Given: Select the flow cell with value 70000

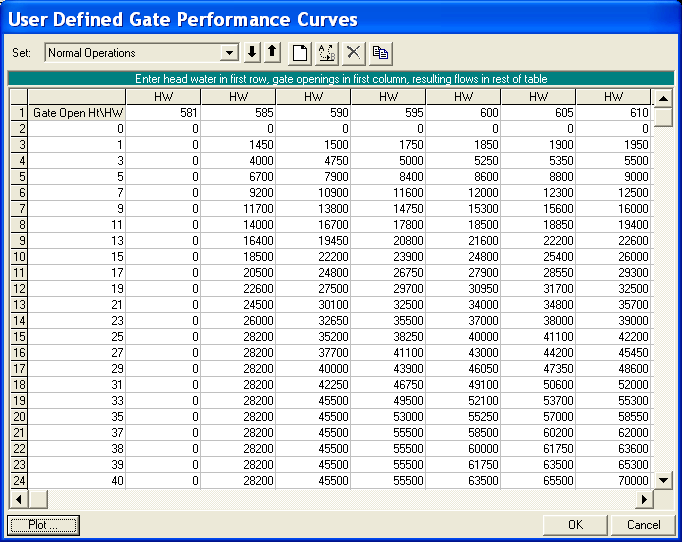Looking at the screenshot, I should [x=613, y=481].
